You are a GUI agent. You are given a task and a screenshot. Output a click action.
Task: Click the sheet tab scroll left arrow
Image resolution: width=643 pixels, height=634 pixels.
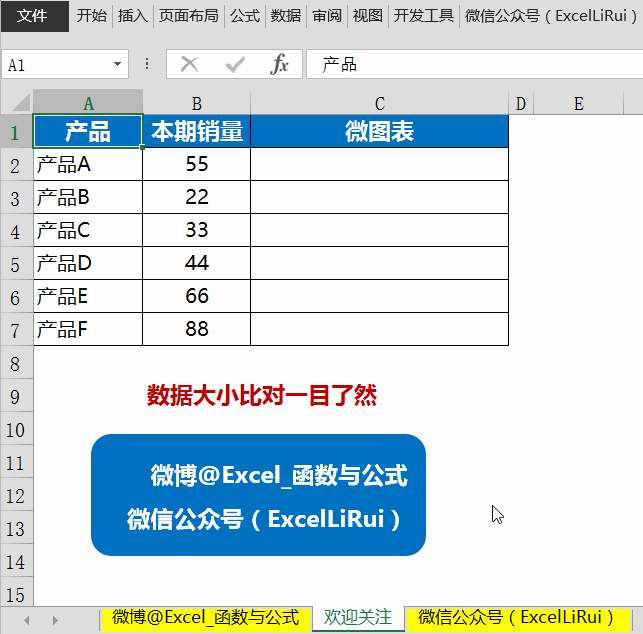(x=27, y=620)
